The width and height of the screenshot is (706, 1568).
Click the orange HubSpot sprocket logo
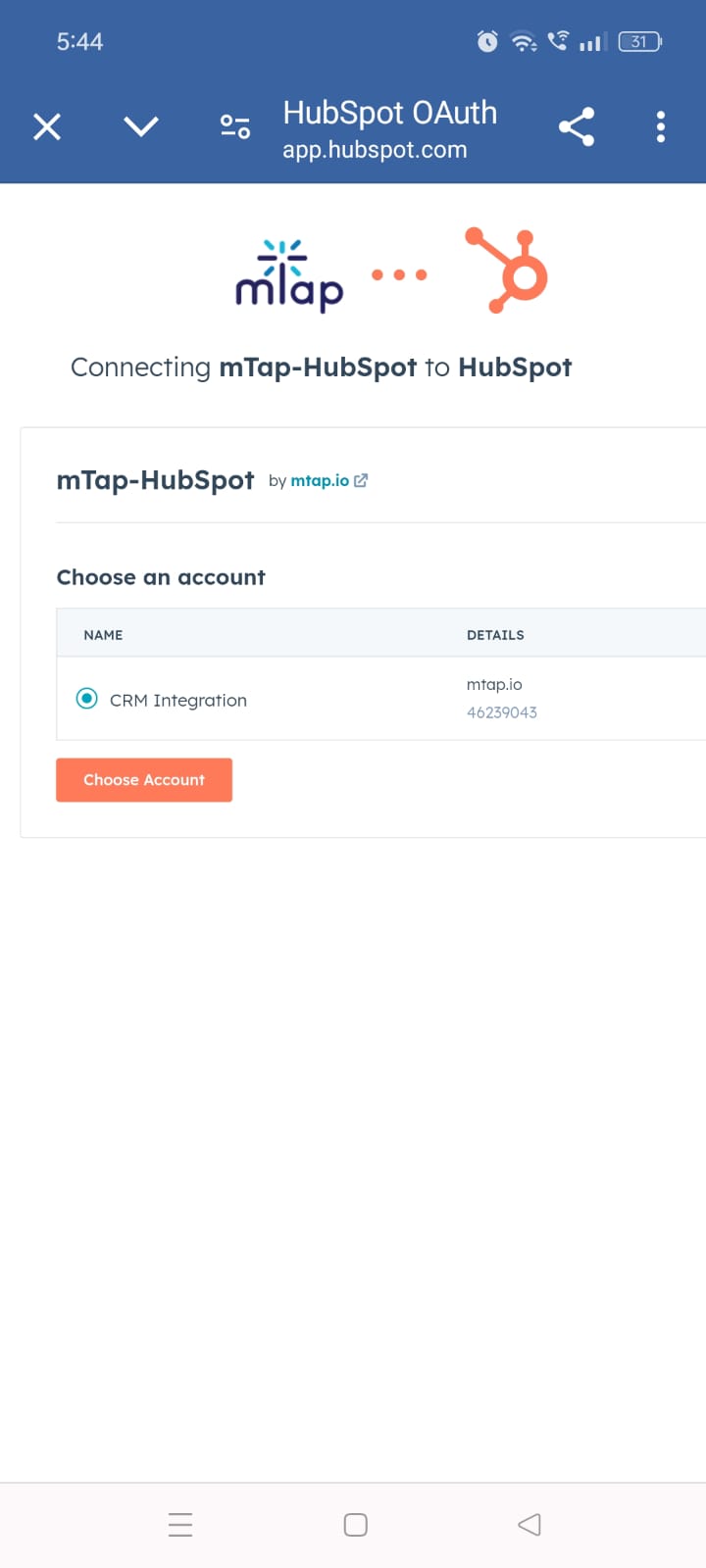tap(508, 270)
